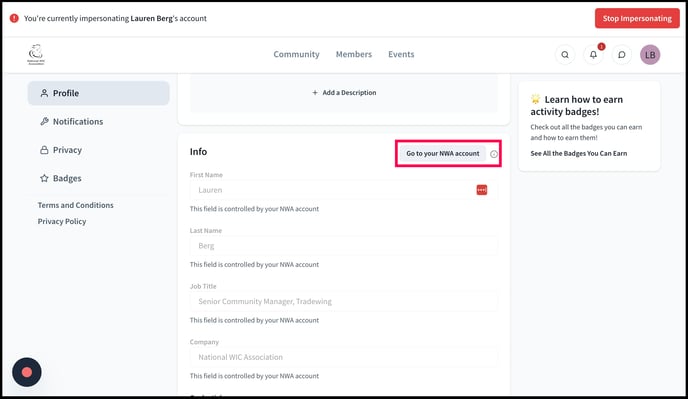Click Go to your NWA account button
The image size is (688, 399).
[443, 154]
